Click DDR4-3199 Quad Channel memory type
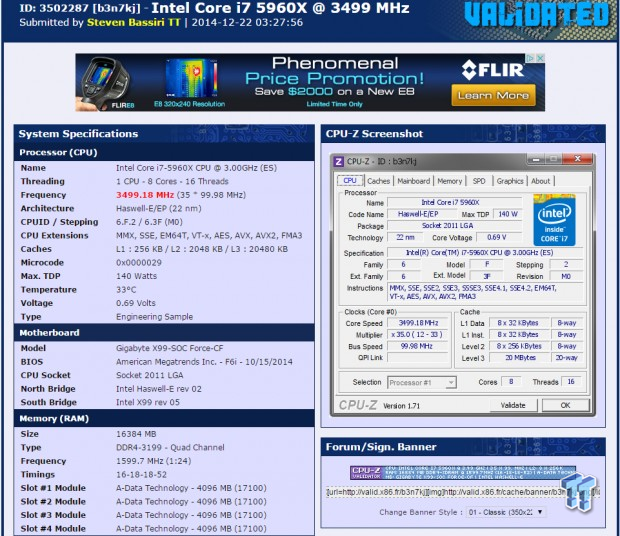This screenshot has width=620, height=536. tap(170, 447)
